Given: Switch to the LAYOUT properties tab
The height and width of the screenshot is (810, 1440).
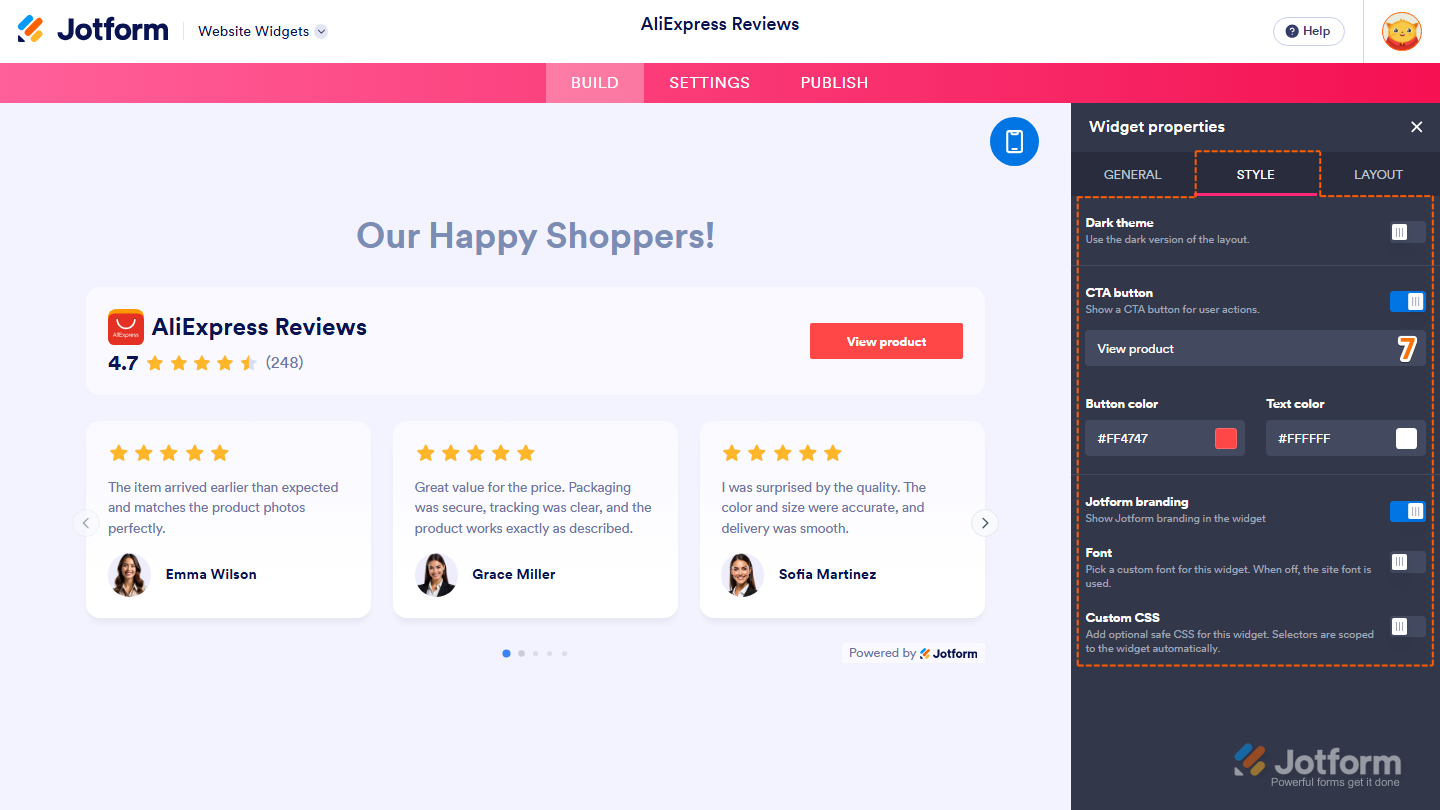Looking at the screenshot, I should click(x=1379, y=174).
